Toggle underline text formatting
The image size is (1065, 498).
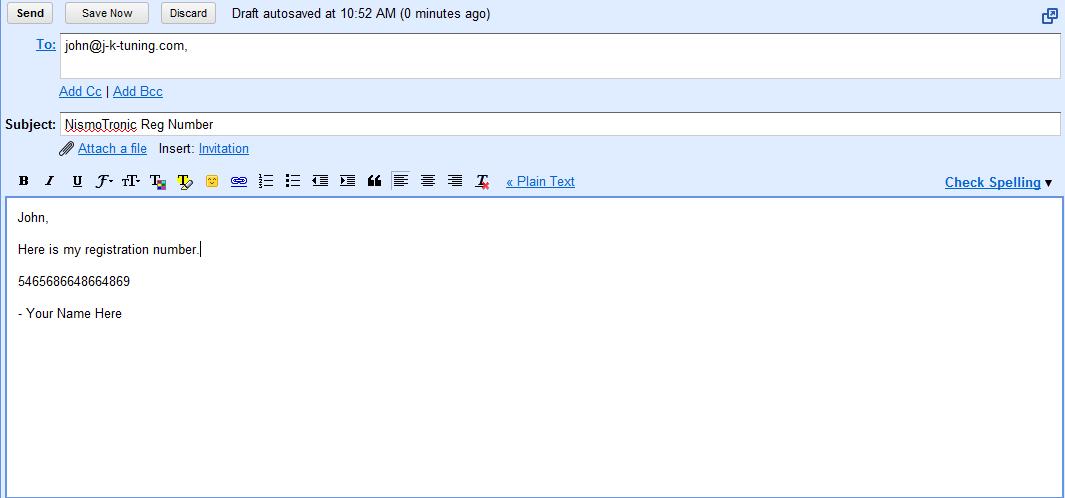77,181
